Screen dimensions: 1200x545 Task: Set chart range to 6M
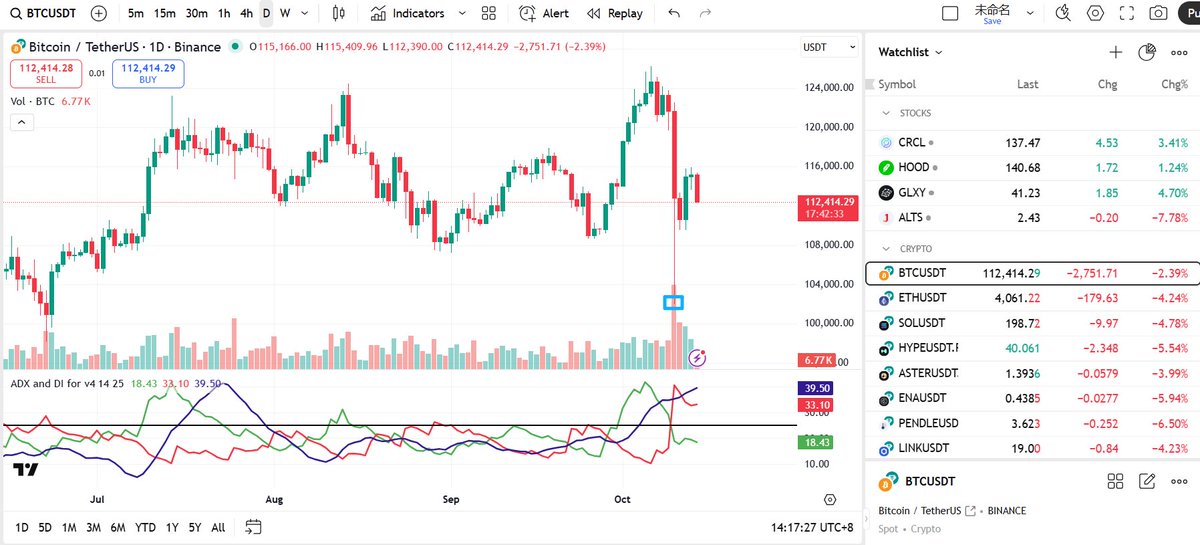(x=118, y=527)
